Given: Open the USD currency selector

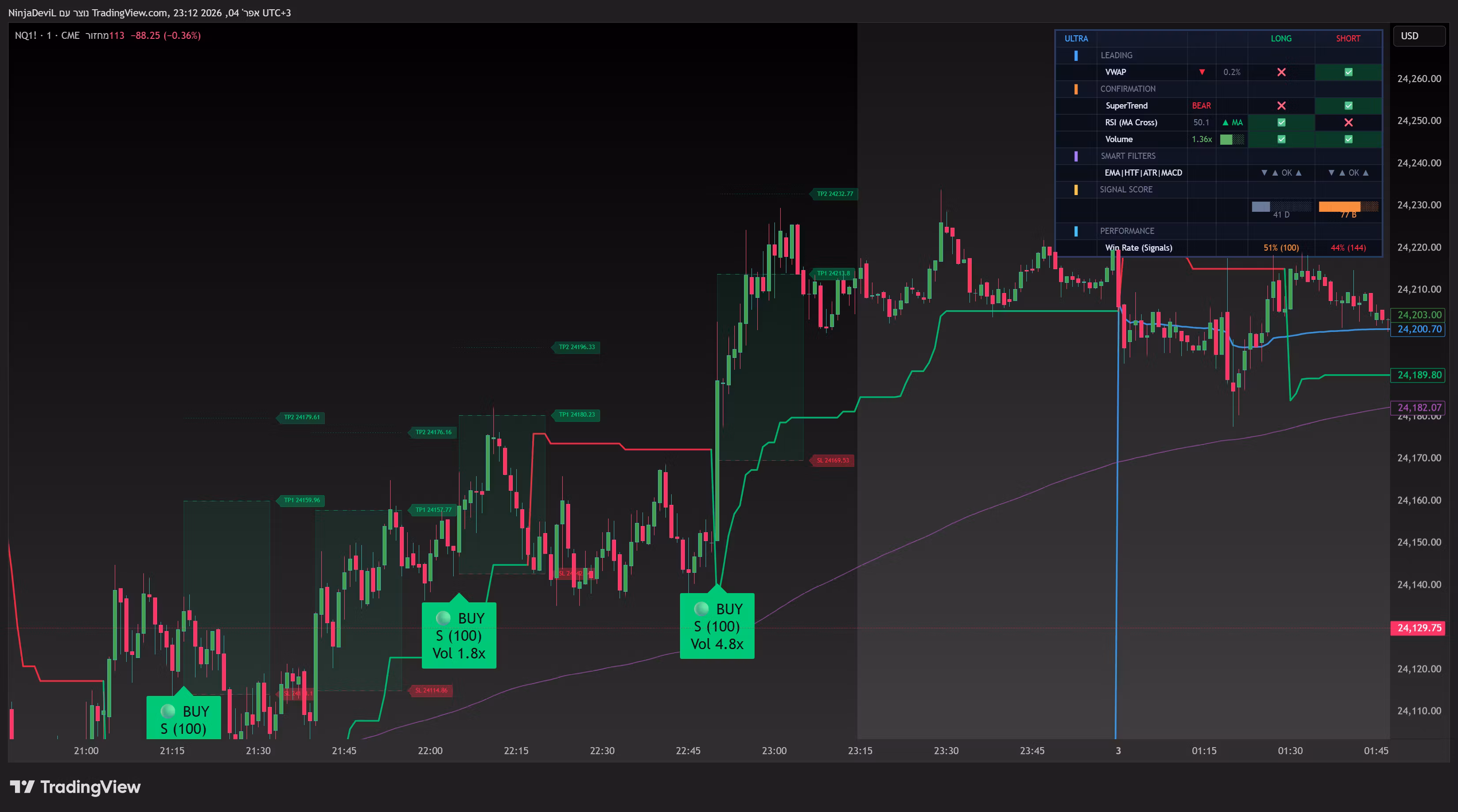Looking at the screenshot, I should pyautogui.click(x=1419, y=36).
